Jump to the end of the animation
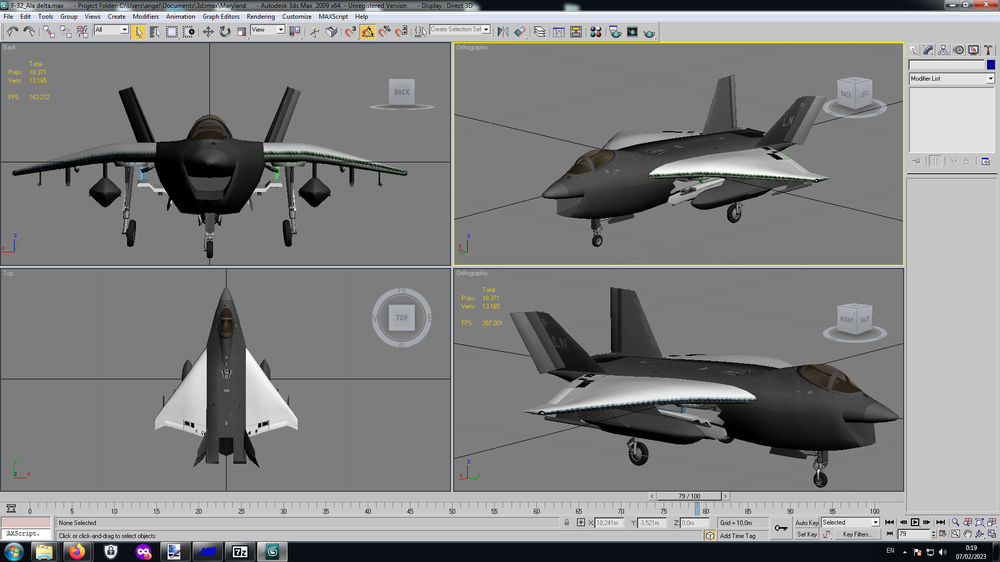Image resolution: width=1000 pixels, height=562 pixels. 940,522
